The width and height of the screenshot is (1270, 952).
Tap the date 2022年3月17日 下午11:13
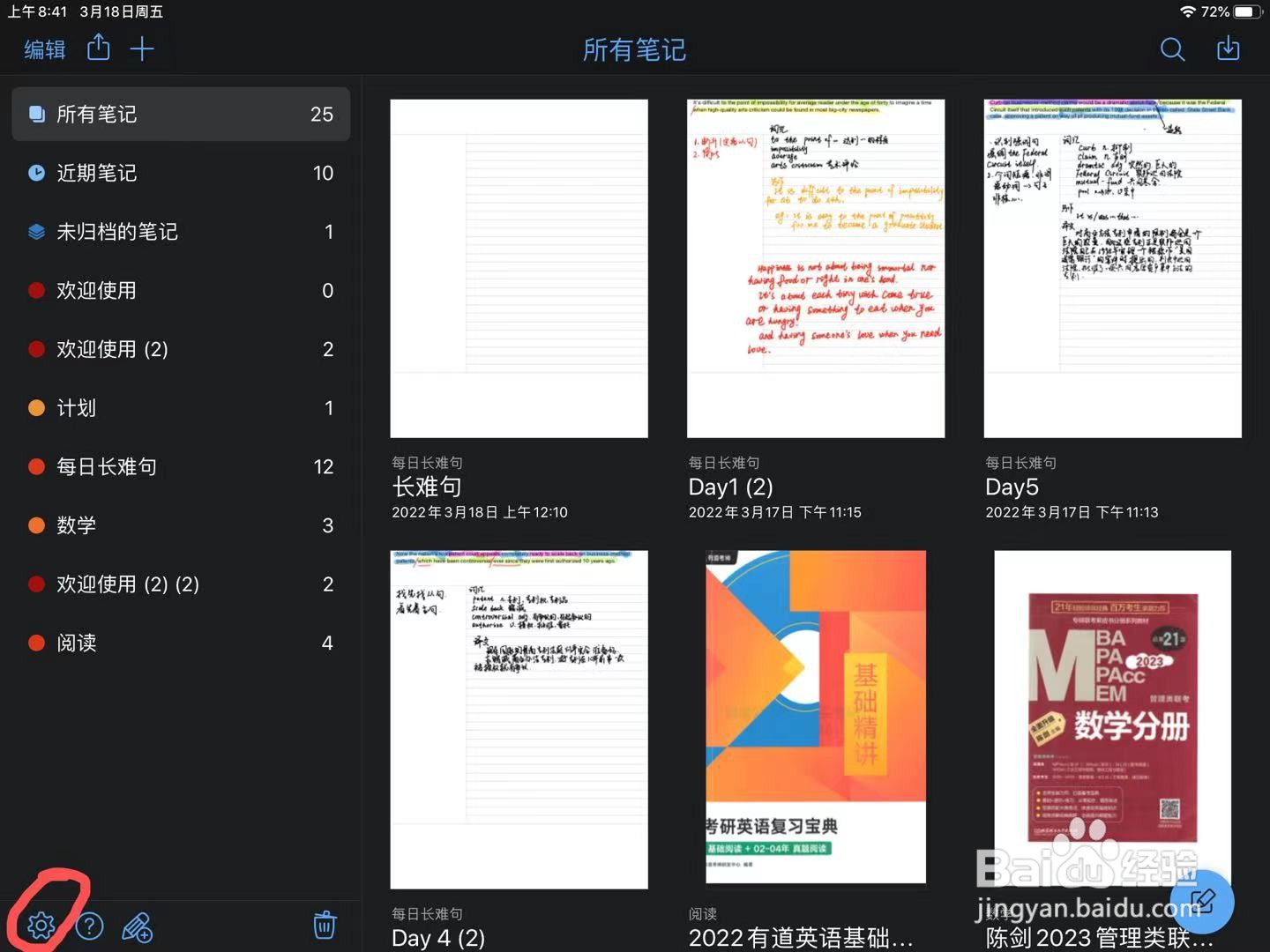tap(1072, 512)
